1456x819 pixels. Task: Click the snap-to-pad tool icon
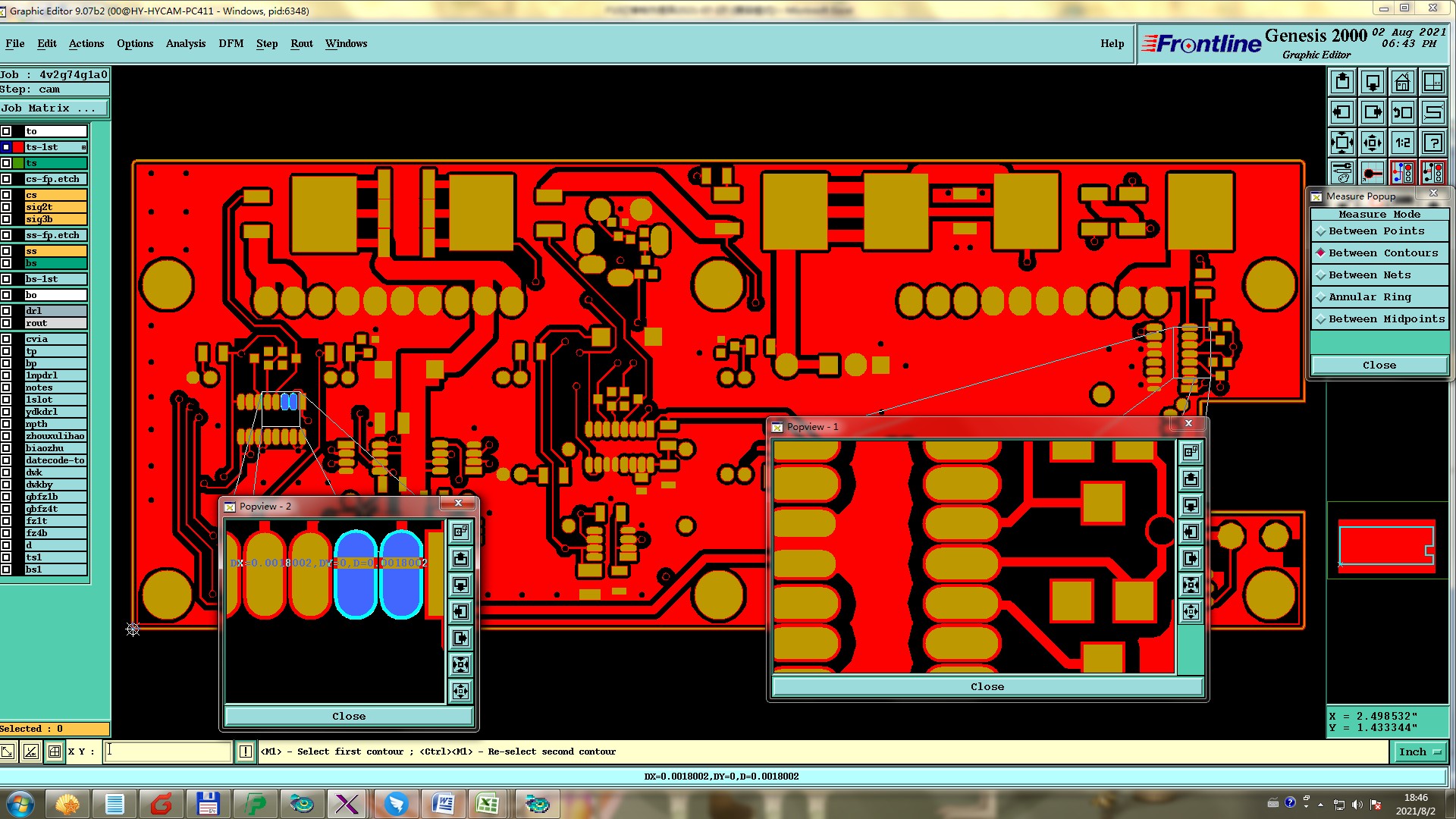1372,173
